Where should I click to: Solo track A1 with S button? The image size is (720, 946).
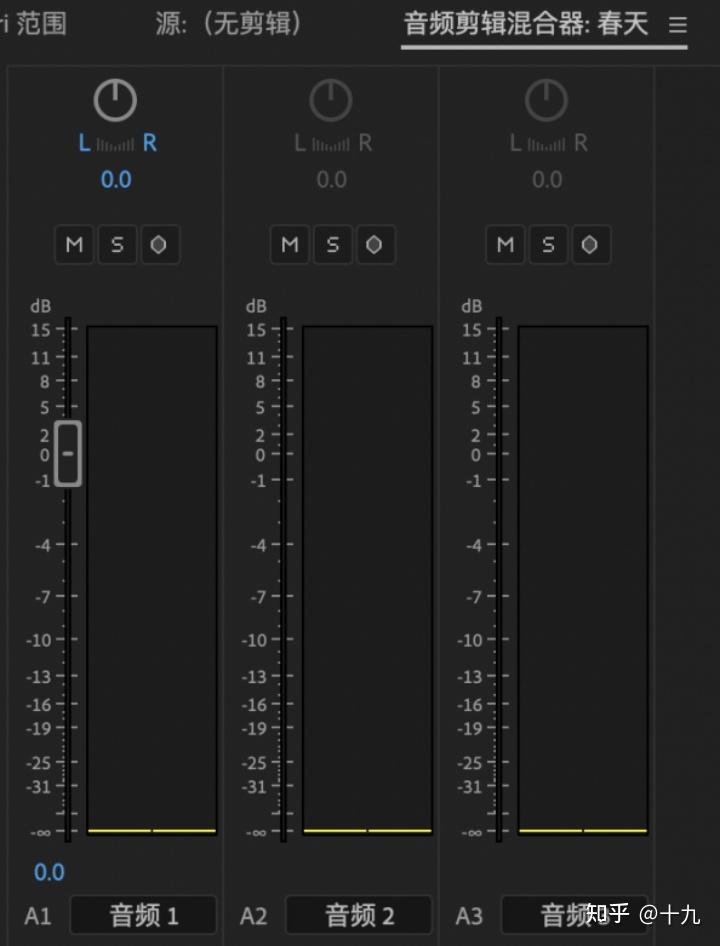point(117,245)
